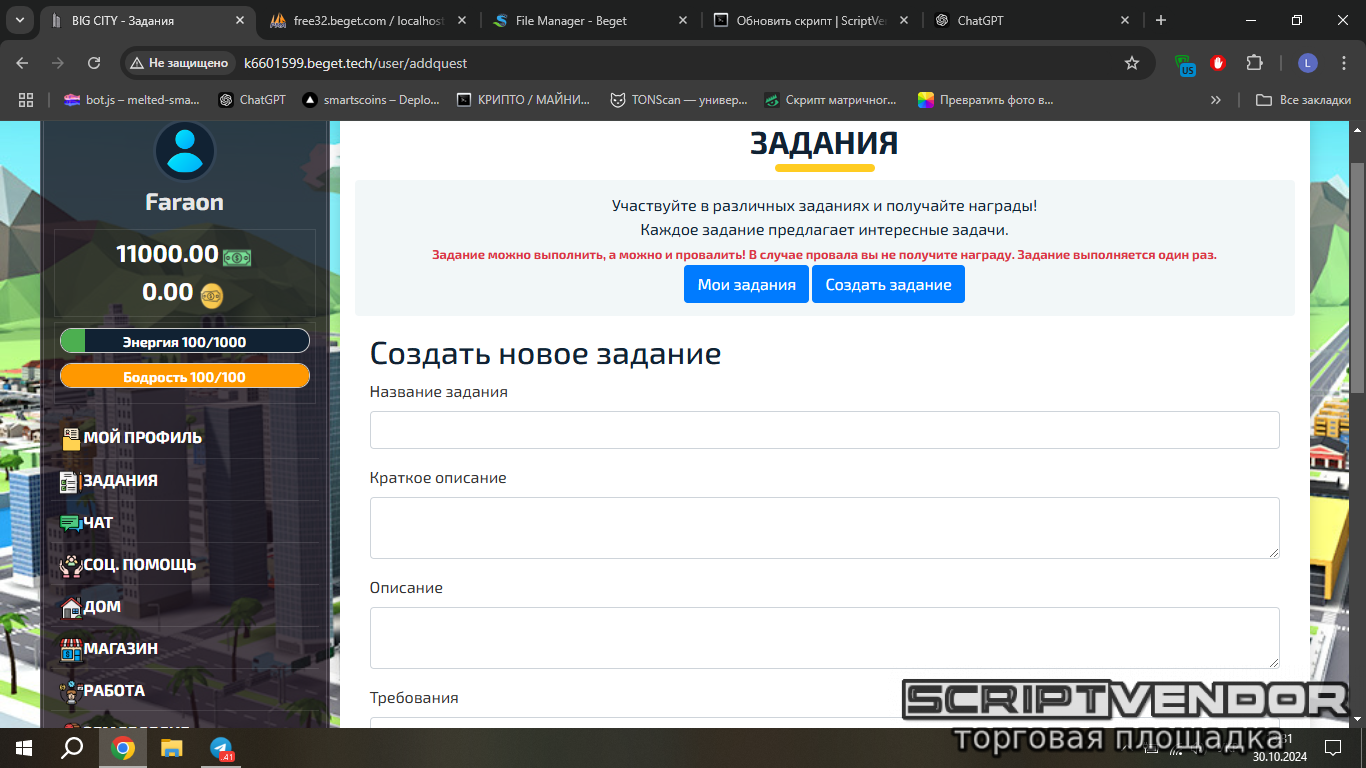The height and width of the screenshot is (768, 1366).
Task: Click the red hand extension icon
Action: [x=1218, y=63]
